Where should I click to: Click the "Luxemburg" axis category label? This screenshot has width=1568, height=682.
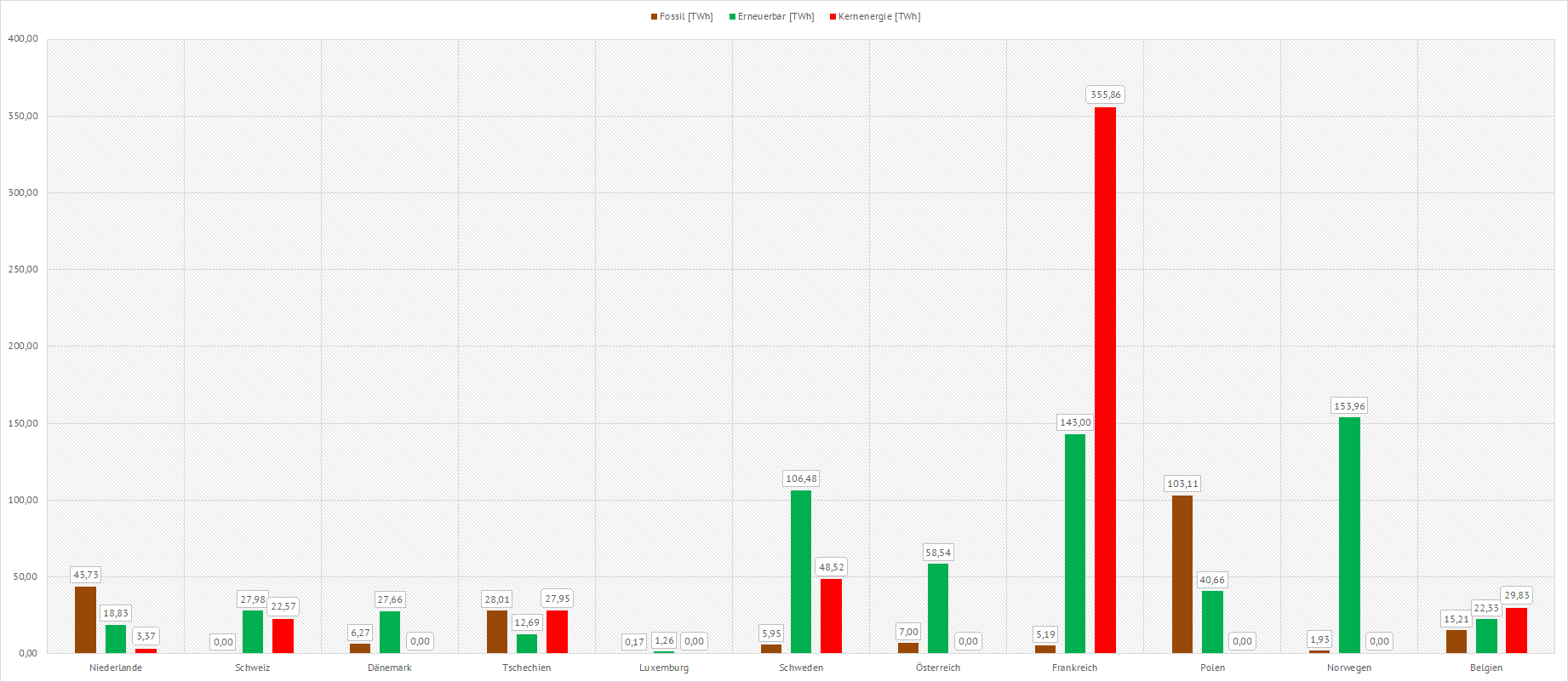pyautogui.click(x=664, y=668)
